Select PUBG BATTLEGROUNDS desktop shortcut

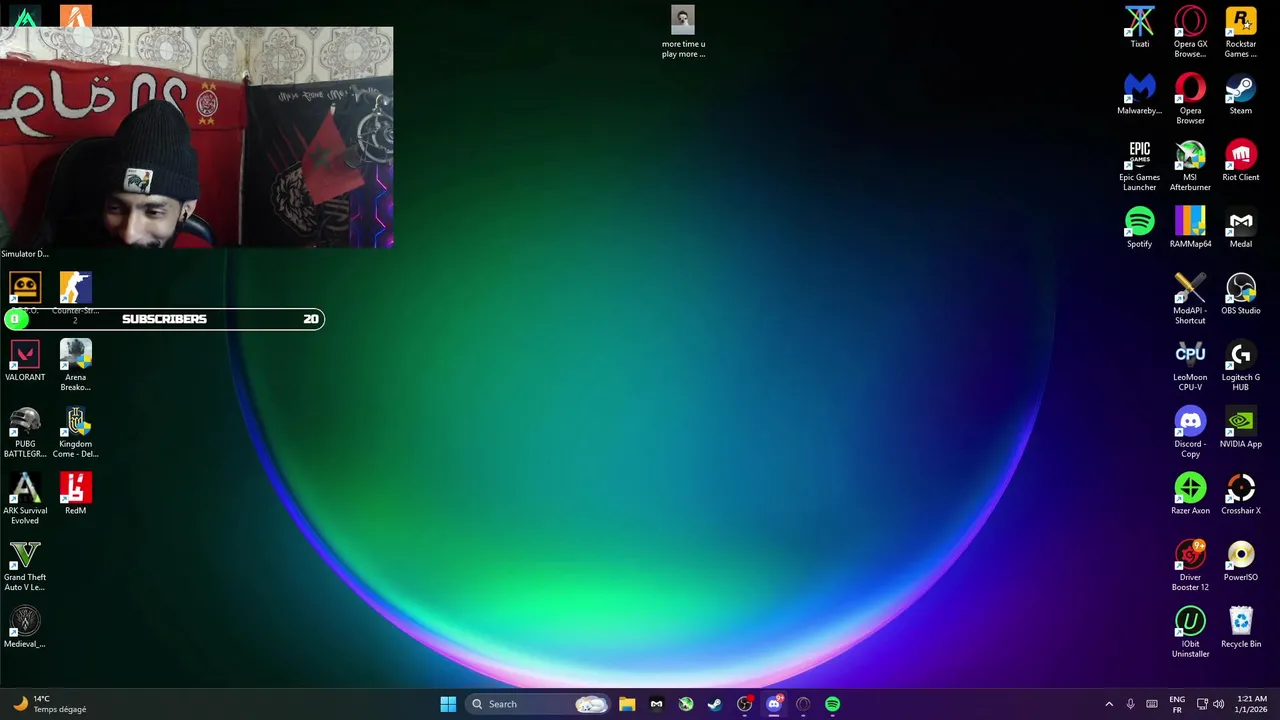click(x=25, y=433)
